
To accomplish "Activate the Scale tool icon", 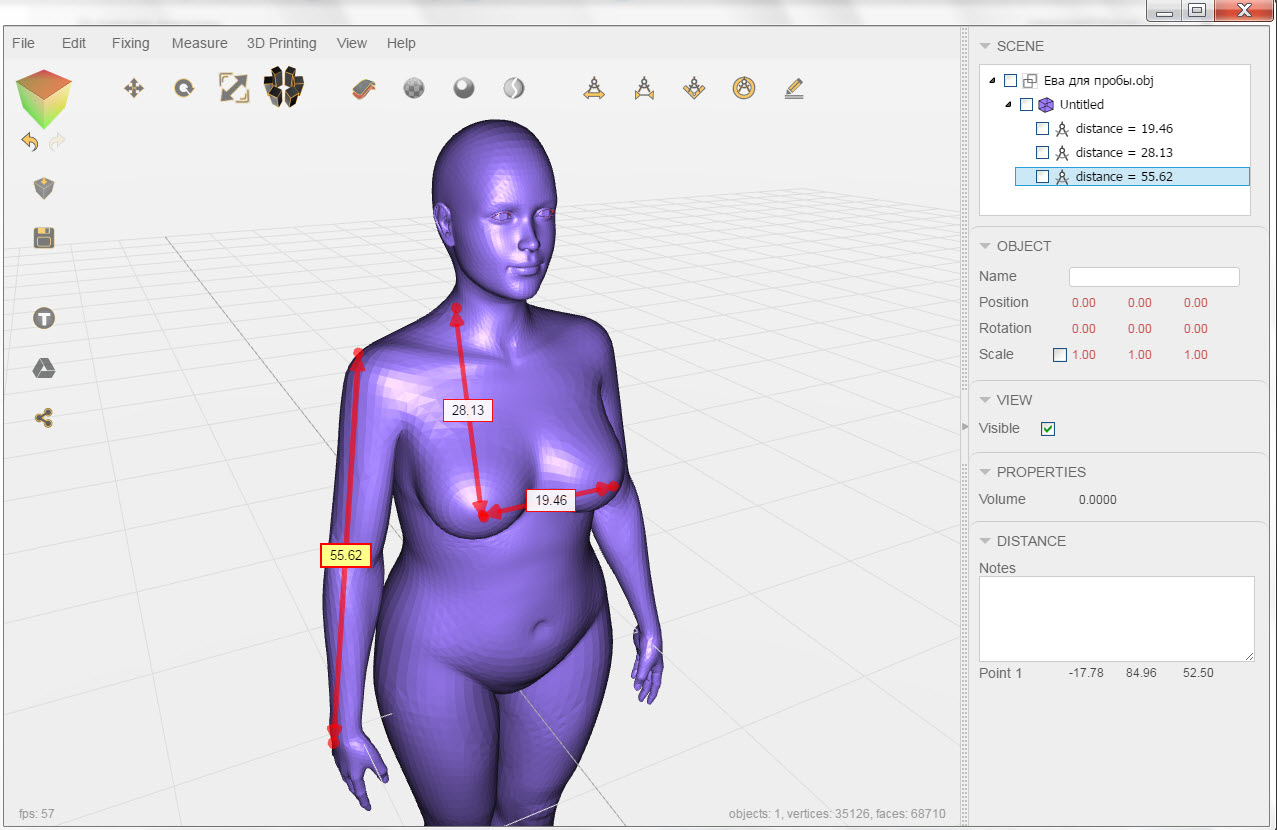I will point(234,88).
